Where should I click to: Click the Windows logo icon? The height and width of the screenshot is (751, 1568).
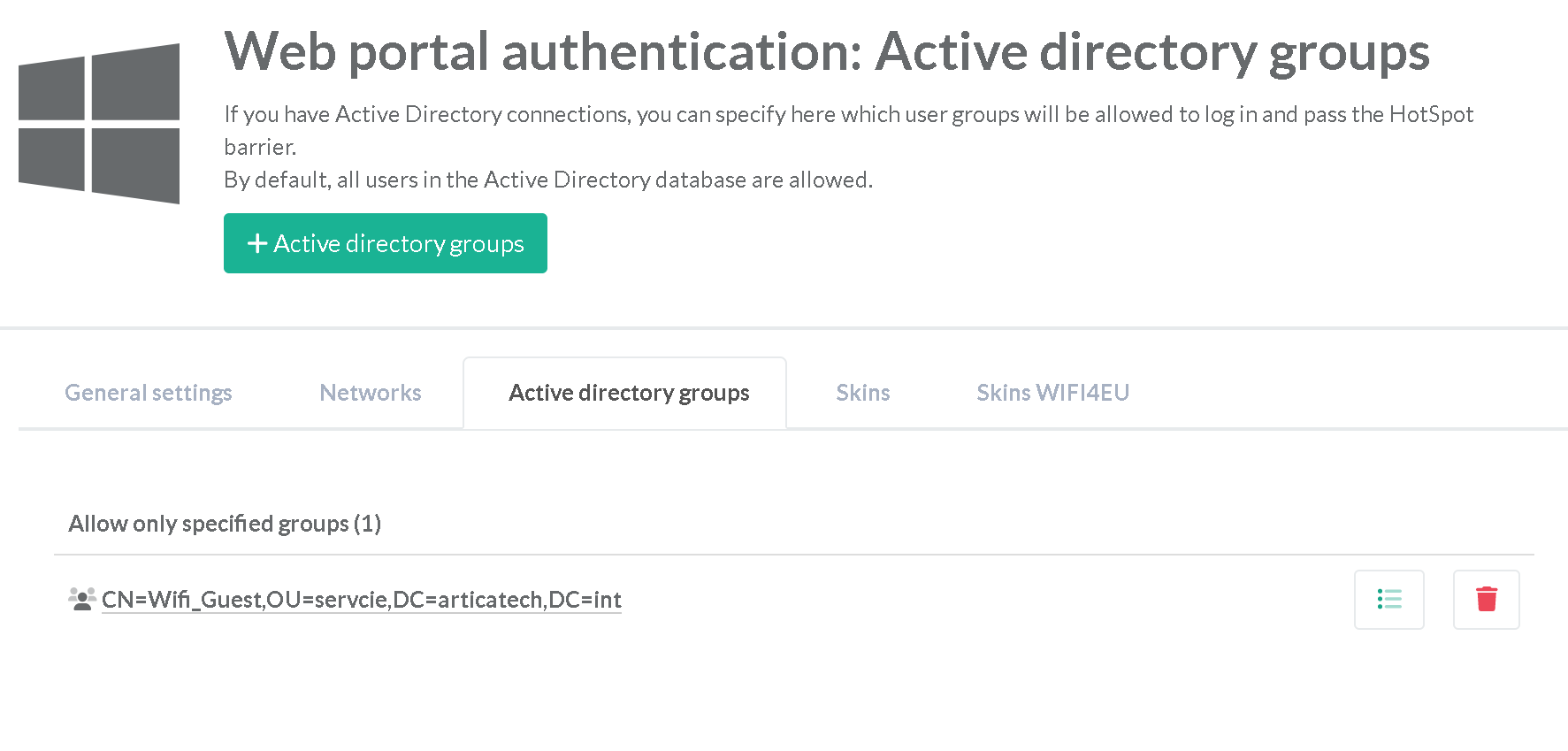99,124
